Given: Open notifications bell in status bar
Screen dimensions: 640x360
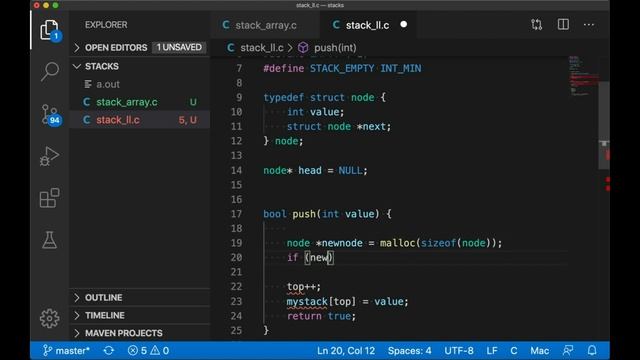Looking at the screenshot, I should (x=592, y=351).
